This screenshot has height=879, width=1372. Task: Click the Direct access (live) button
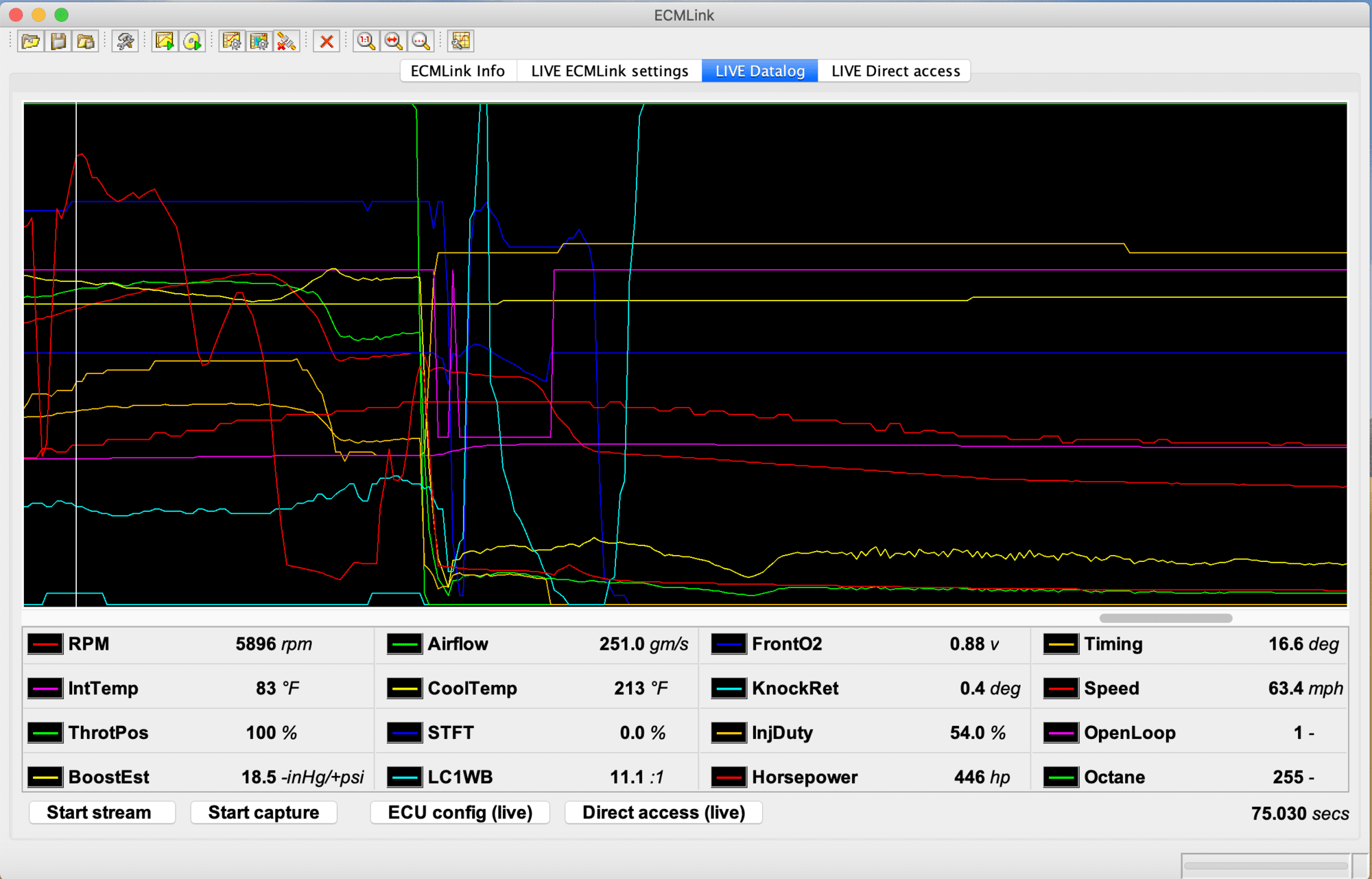[x=663, y=812]
